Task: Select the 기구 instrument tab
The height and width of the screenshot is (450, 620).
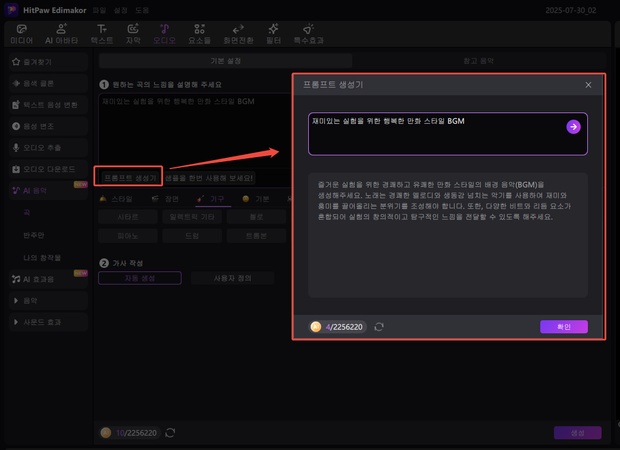Action: coord(212,199)
